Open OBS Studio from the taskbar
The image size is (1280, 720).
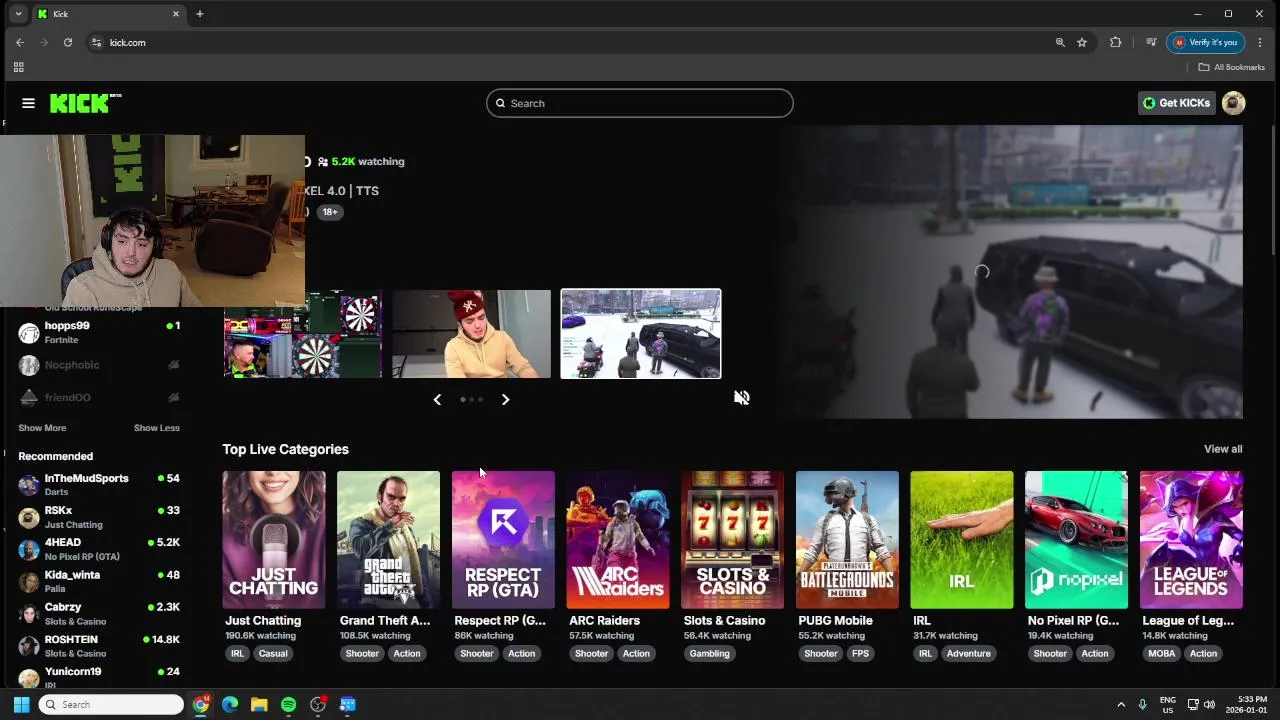pos(318,705)
